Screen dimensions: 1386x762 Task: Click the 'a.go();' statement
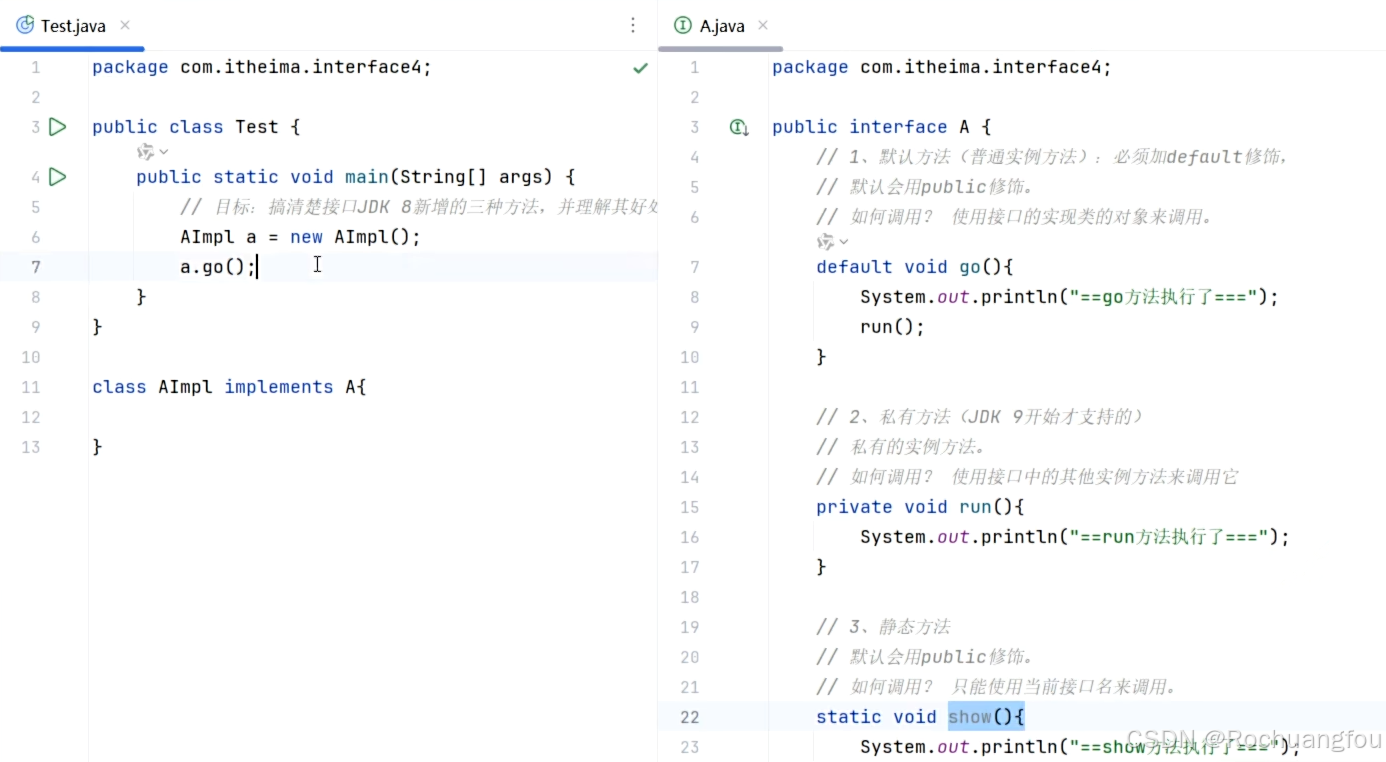point(218,267)
